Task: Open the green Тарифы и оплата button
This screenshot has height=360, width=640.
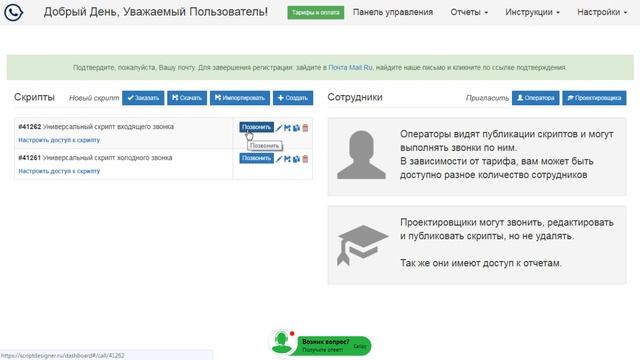Action: (316, 12)
